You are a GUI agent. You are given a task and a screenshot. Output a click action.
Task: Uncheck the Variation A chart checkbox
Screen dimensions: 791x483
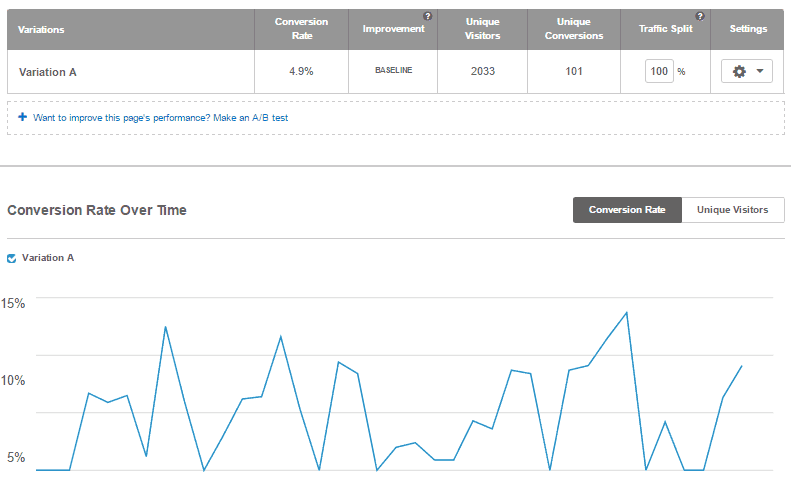tap(12, 258)
